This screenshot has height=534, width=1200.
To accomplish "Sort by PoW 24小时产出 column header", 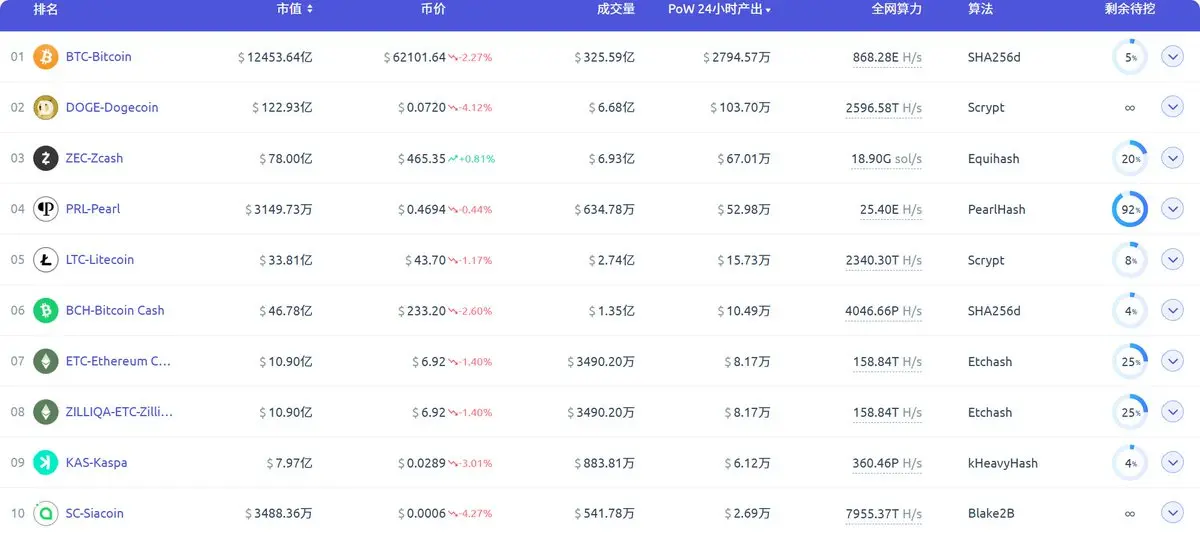I will [x=719, y=9].
